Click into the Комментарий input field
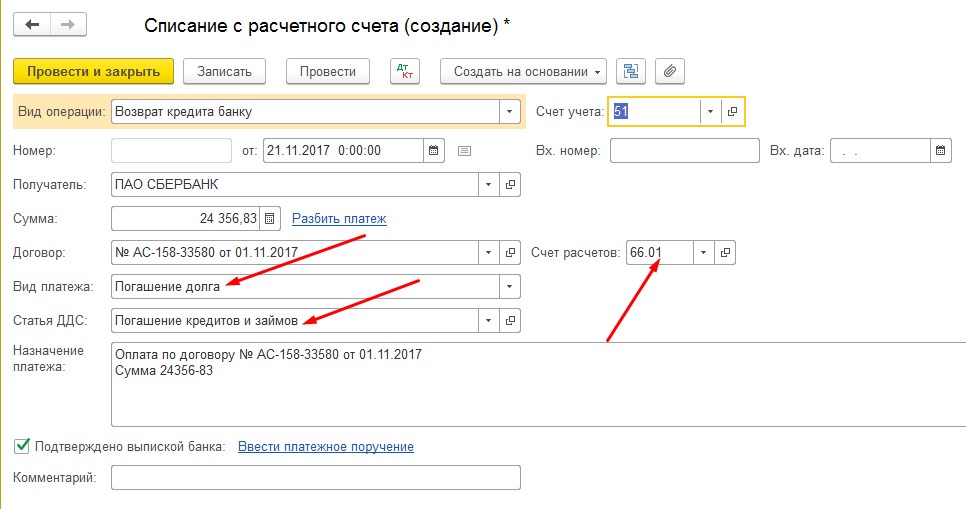The image size is (966, 509). pyautogui.click(x=315, y=478)
